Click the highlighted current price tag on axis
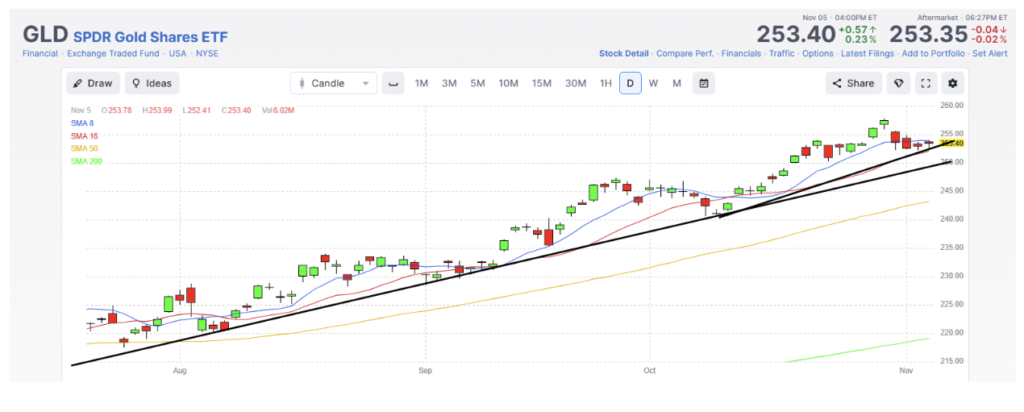1024x412 pixels. (952, 143)
